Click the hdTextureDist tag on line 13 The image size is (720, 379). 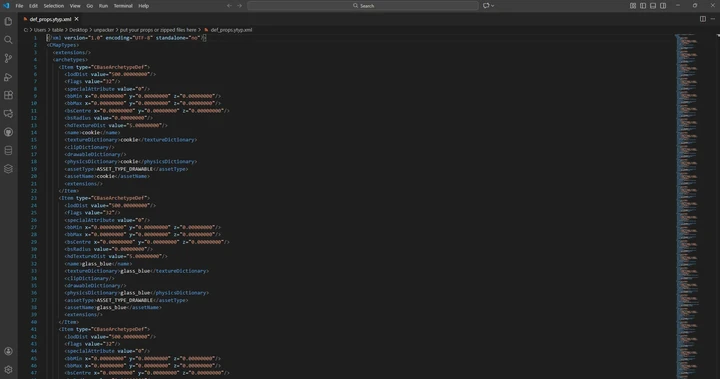click(x=86, y=125)
